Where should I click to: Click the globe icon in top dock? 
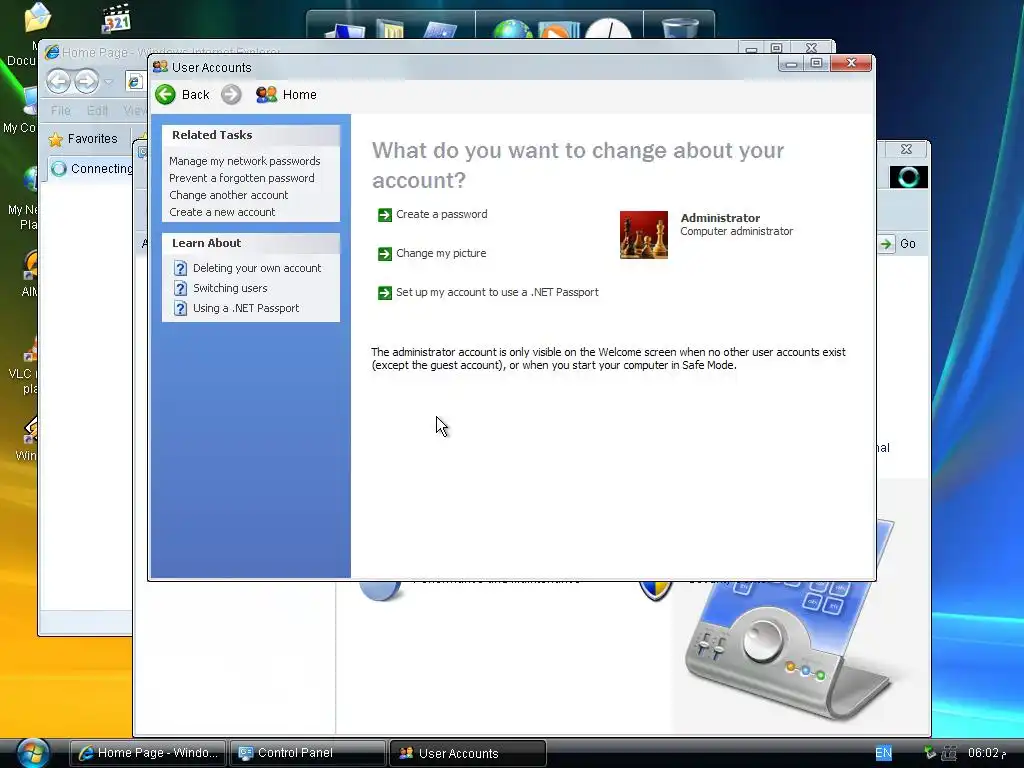[x=513, y=29]
